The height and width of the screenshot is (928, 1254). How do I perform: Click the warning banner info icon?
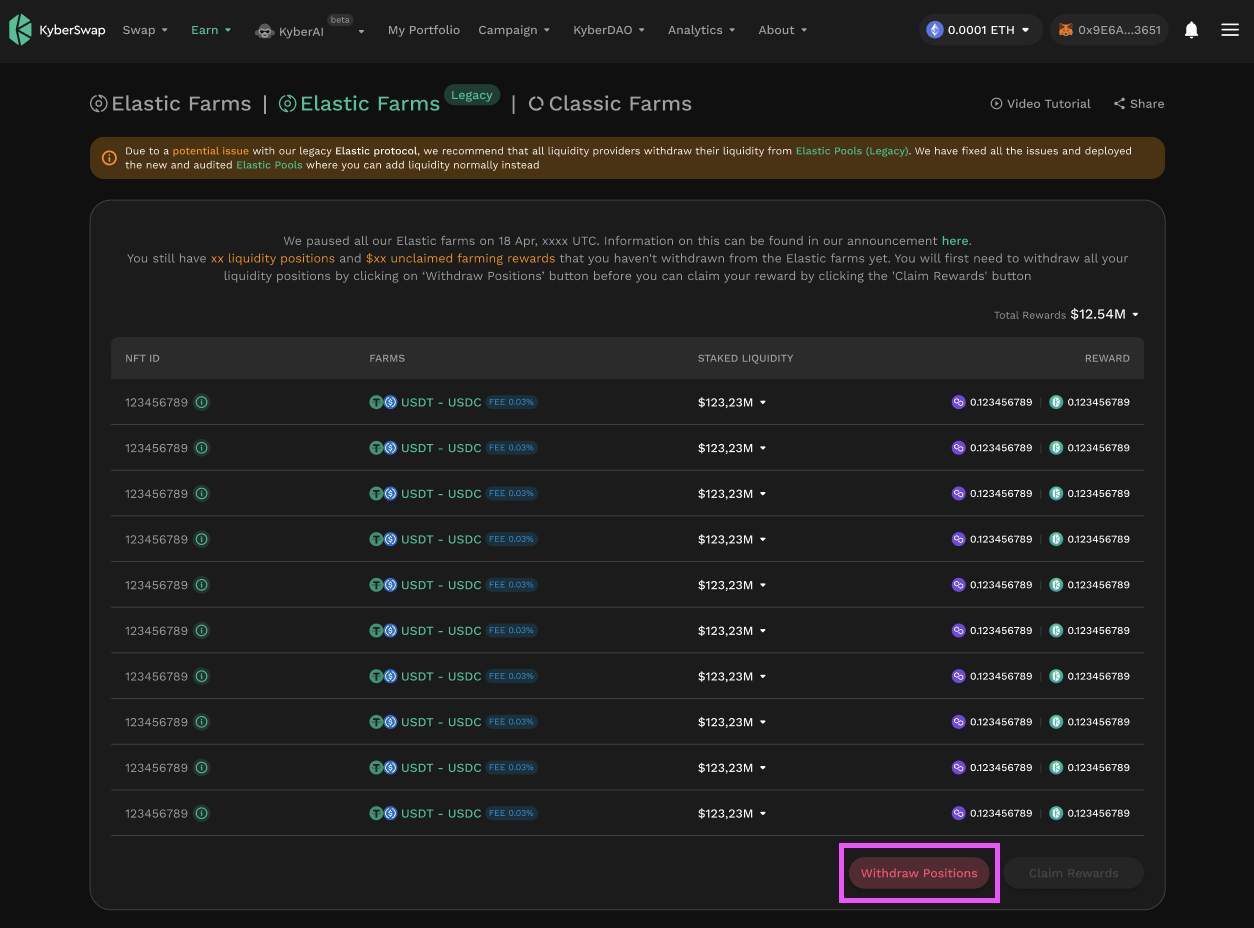pyautogui.click(x=109, y=158)
